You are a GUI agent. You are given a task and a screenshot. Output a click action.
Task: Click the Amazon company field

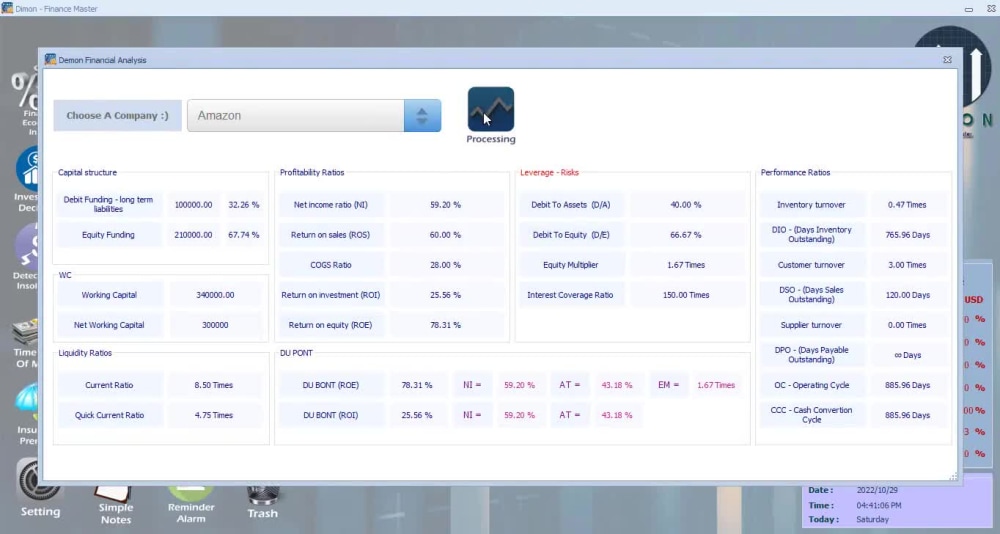(296, 115)
